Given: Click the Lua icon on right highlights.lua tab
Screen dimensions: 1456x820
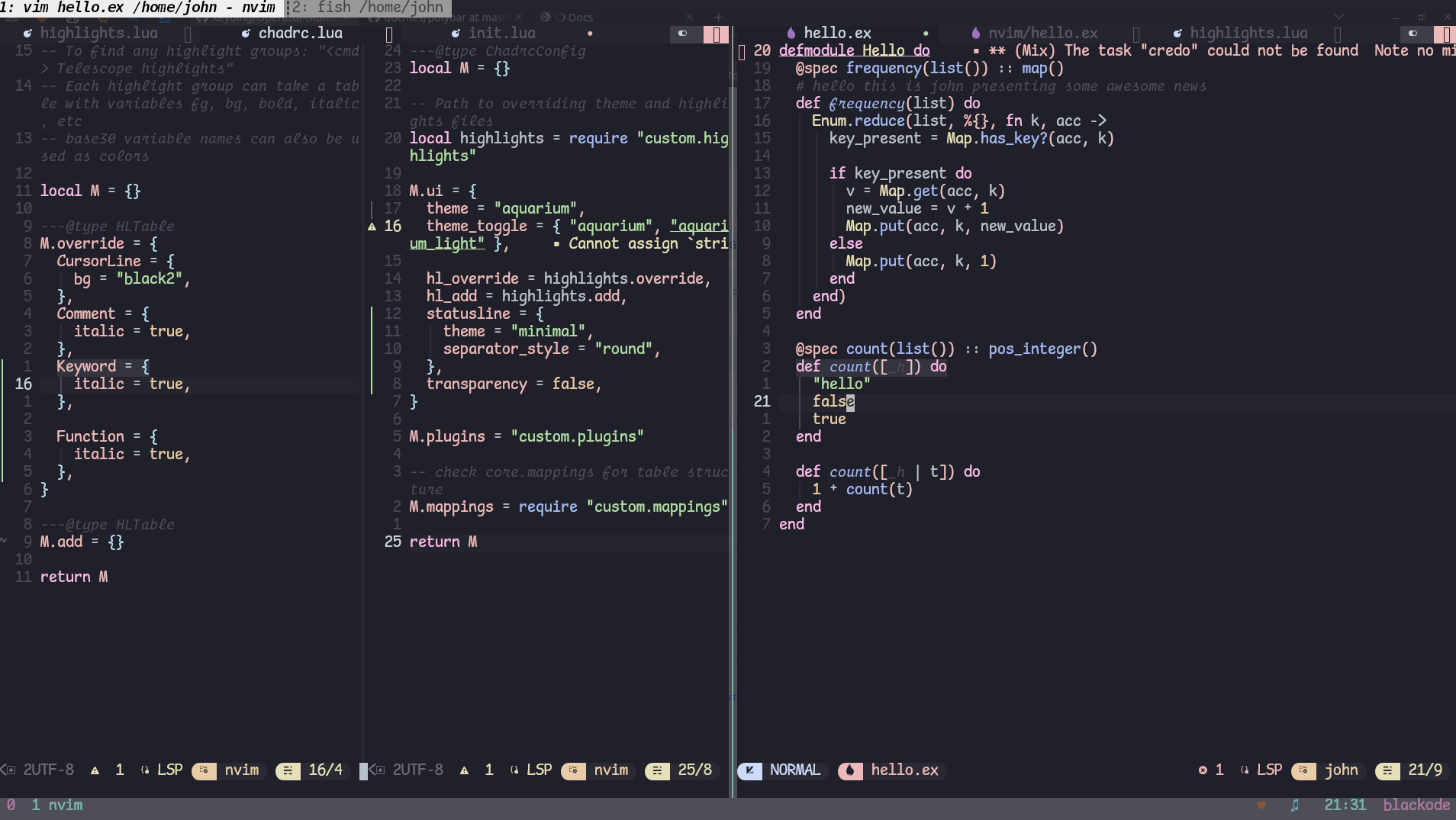Looking at the screenshot, I should pos(1177,34).
